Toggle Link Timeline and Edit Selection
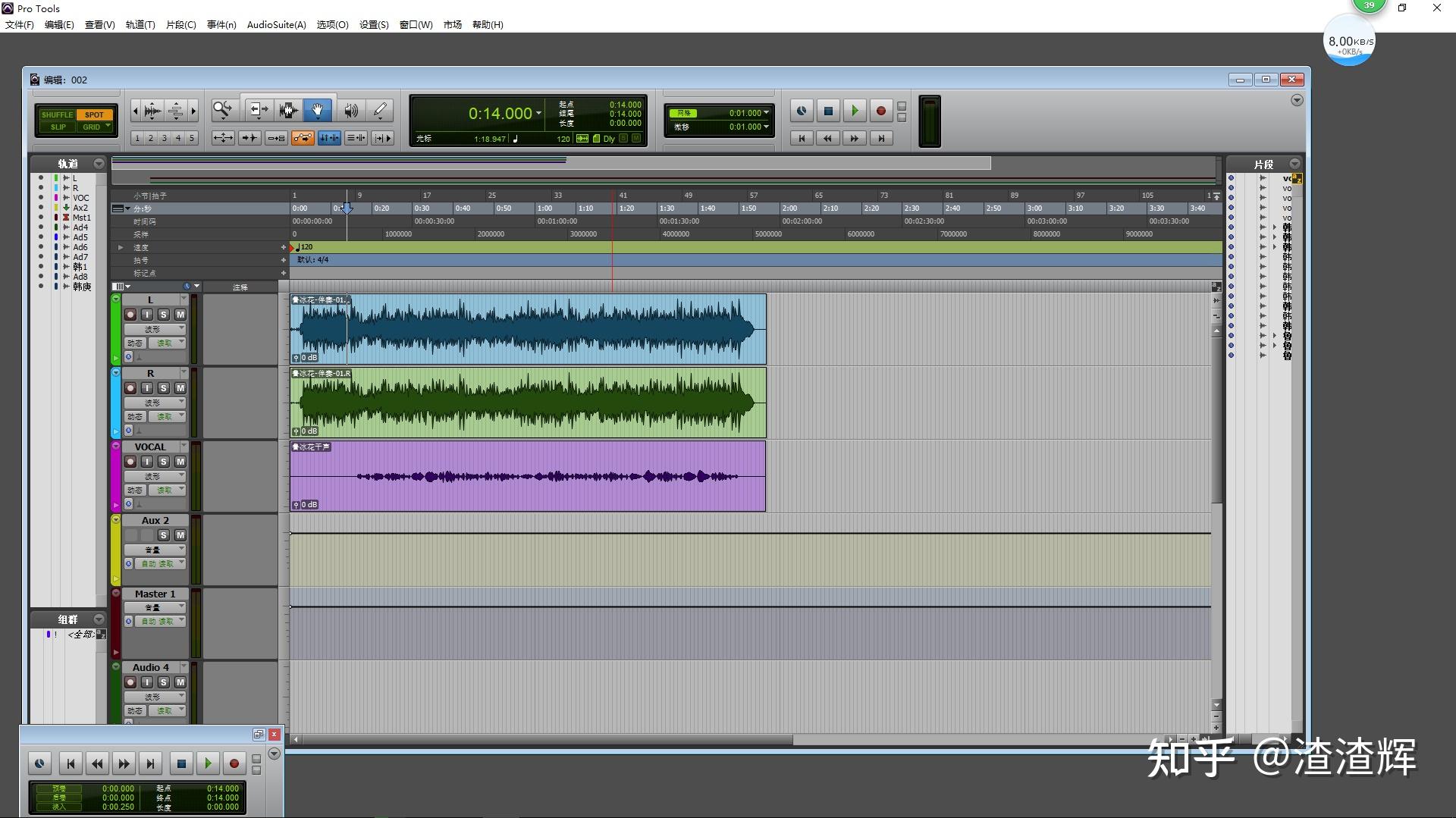 (x=329, y=138)
